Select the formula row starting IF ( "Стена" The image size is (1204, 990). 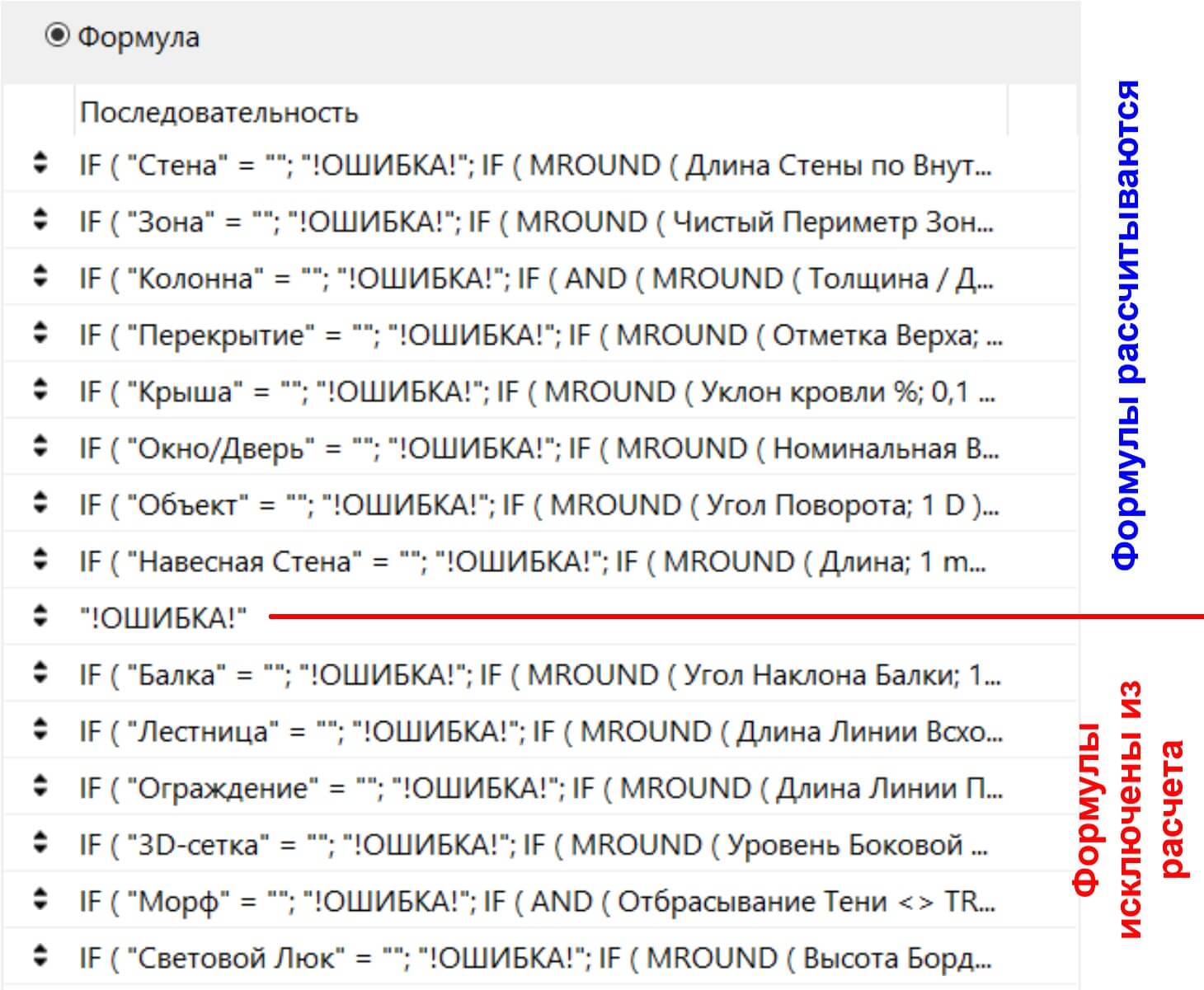pyautogui.click(x=540, y=164)
